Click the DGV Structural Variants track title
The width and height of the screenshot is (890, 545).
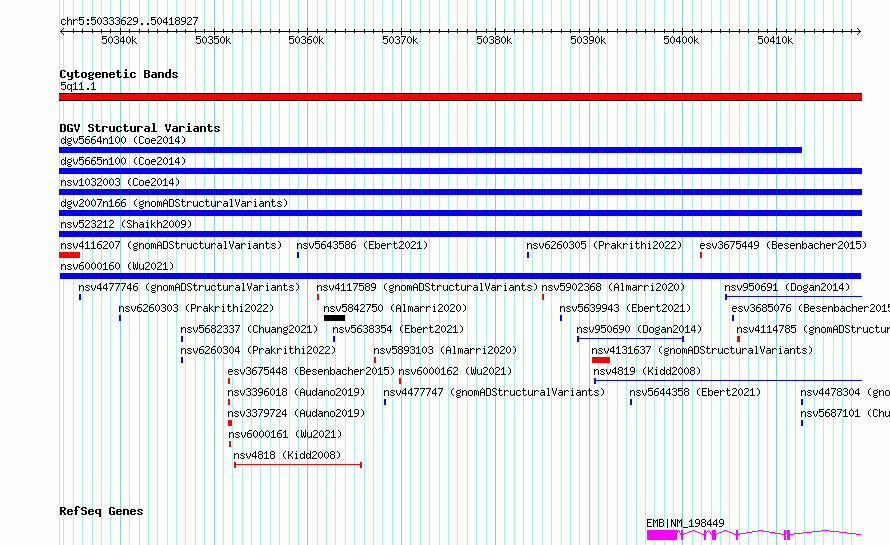coord(140,128)
